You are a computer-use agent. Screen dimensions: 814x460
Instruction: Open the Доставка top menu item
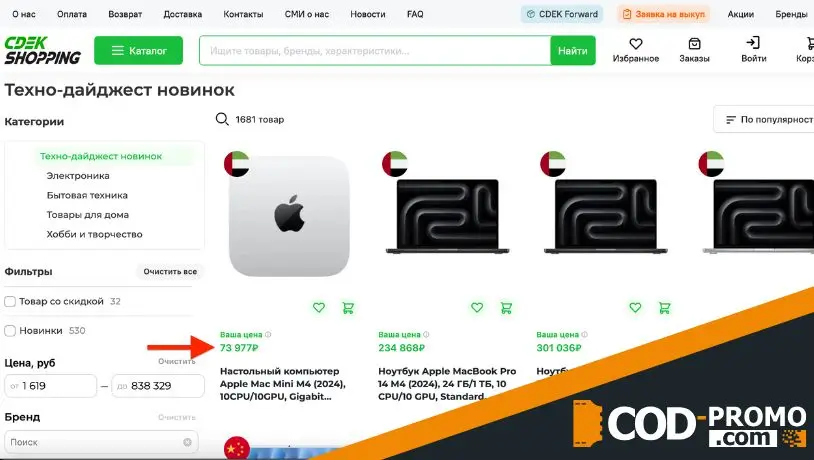coord(183,14)
